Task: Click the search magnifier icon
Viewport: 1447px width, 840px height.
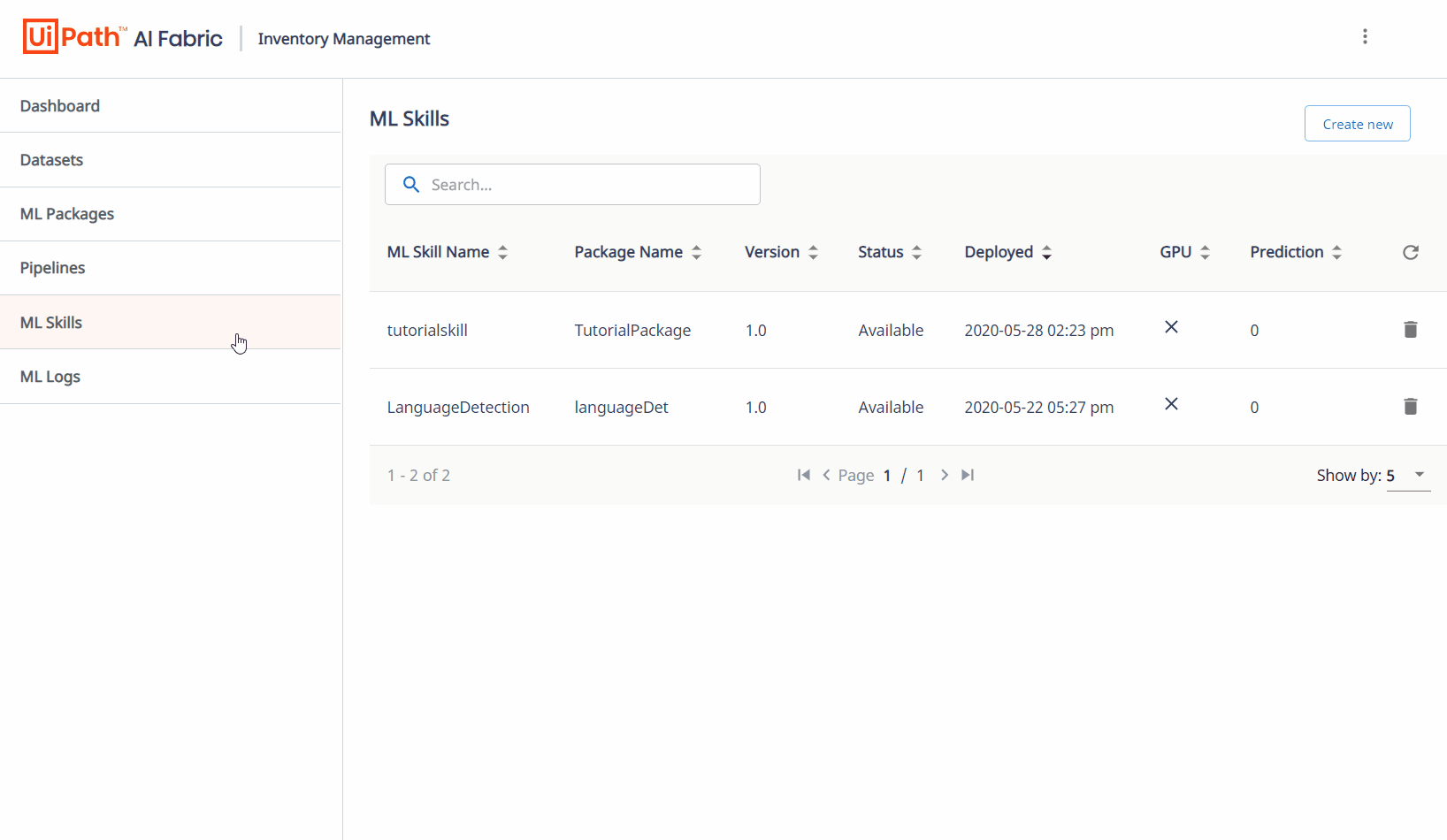Action: tap(410, 184)
